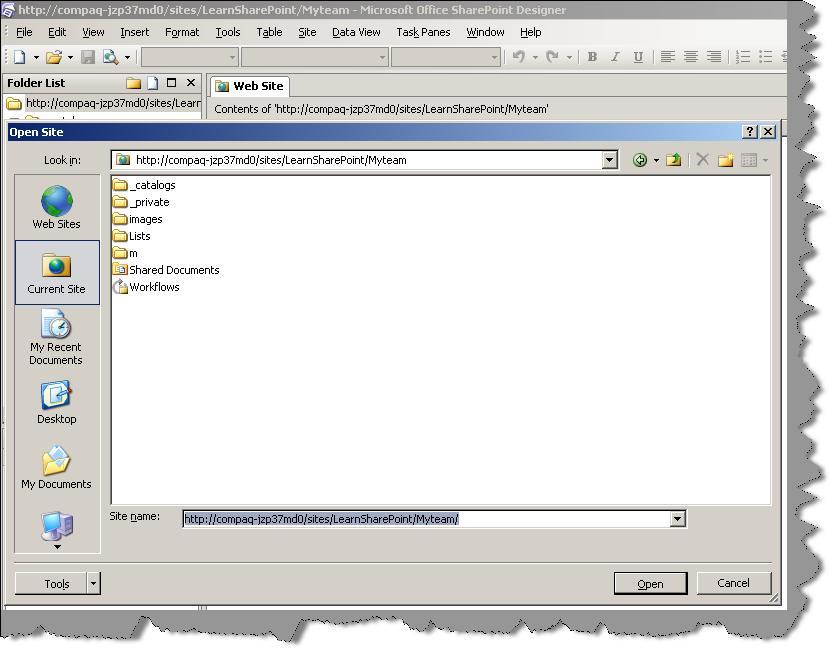
Task: Expand the Preview in Browser dropdown arrow
Action: click(x=127, y=57)
